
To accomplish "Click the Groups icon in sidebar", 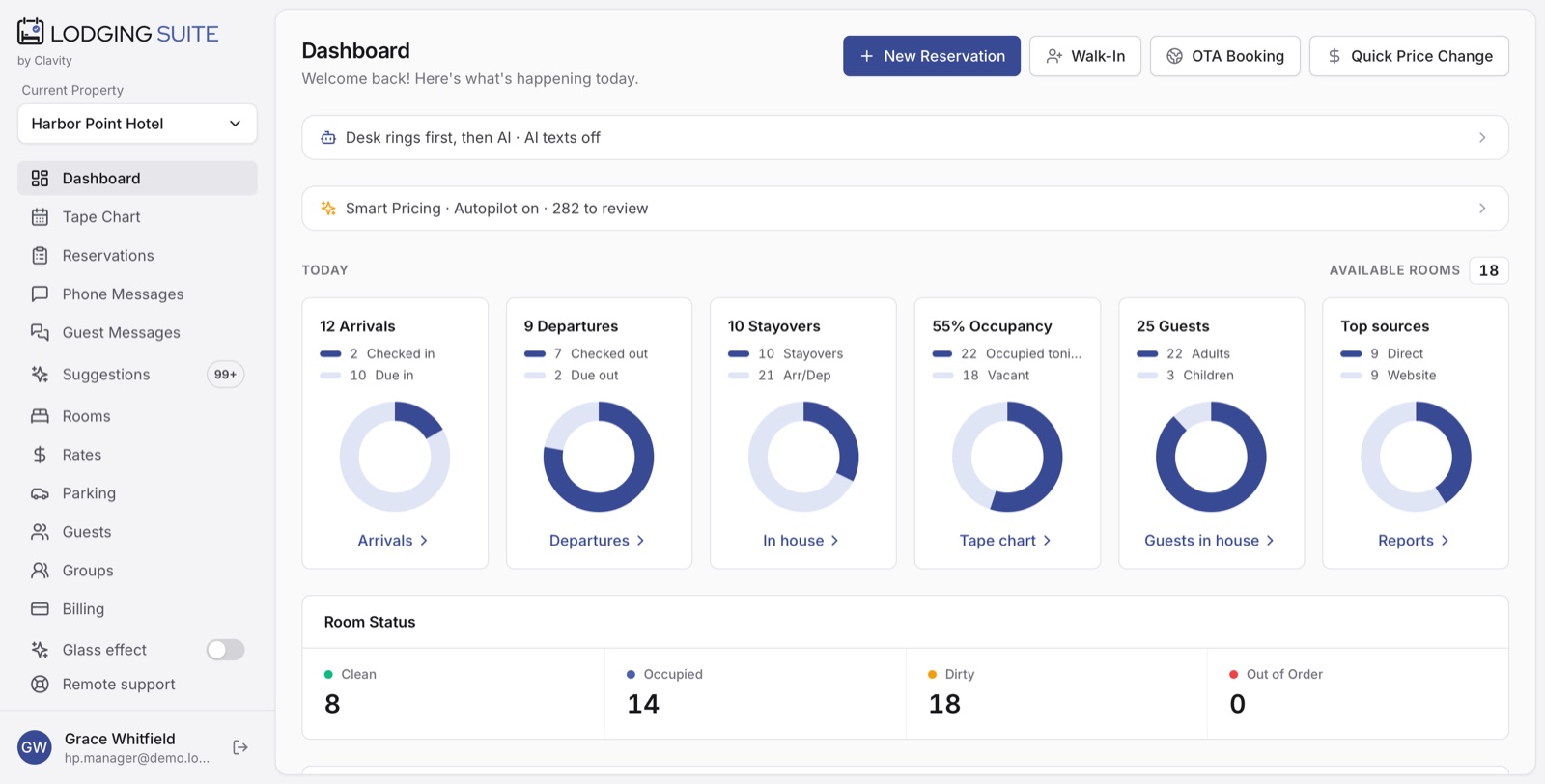I will [x=40, y=571].
